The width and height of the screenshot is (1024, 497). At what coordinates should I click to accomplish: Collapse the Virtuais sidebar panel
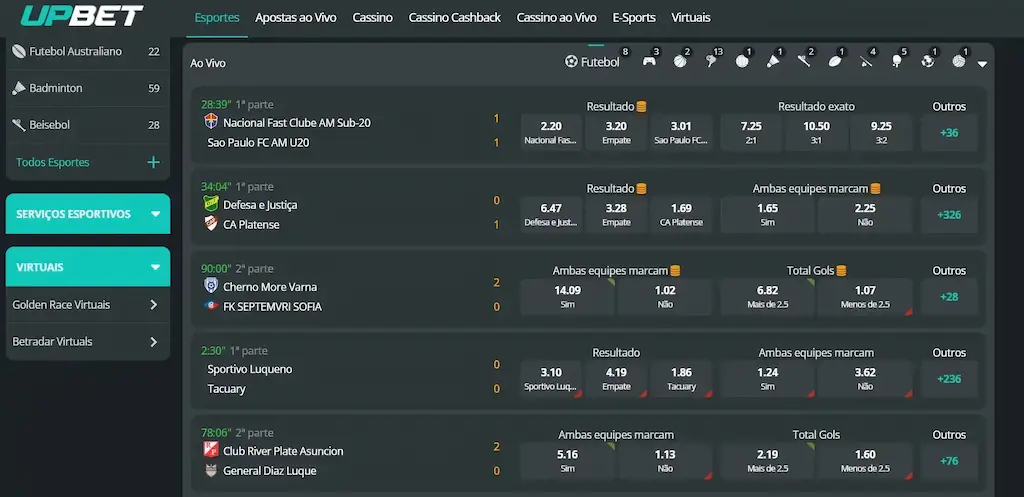pos(155,267)
